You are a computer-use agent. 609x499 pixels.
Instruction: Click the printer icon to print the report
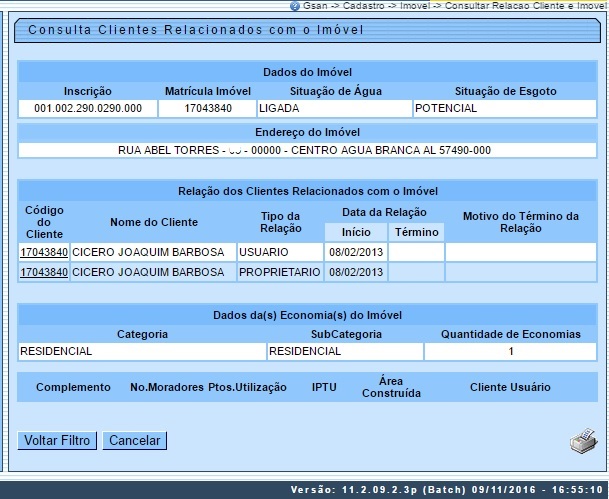(x=583, y=441)
